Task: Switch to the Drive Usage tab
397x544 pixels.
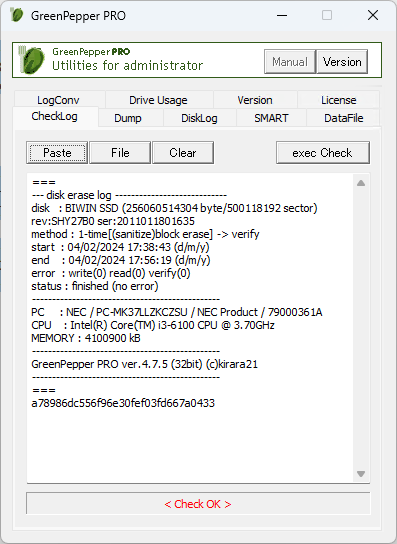Action: [158, 100]
